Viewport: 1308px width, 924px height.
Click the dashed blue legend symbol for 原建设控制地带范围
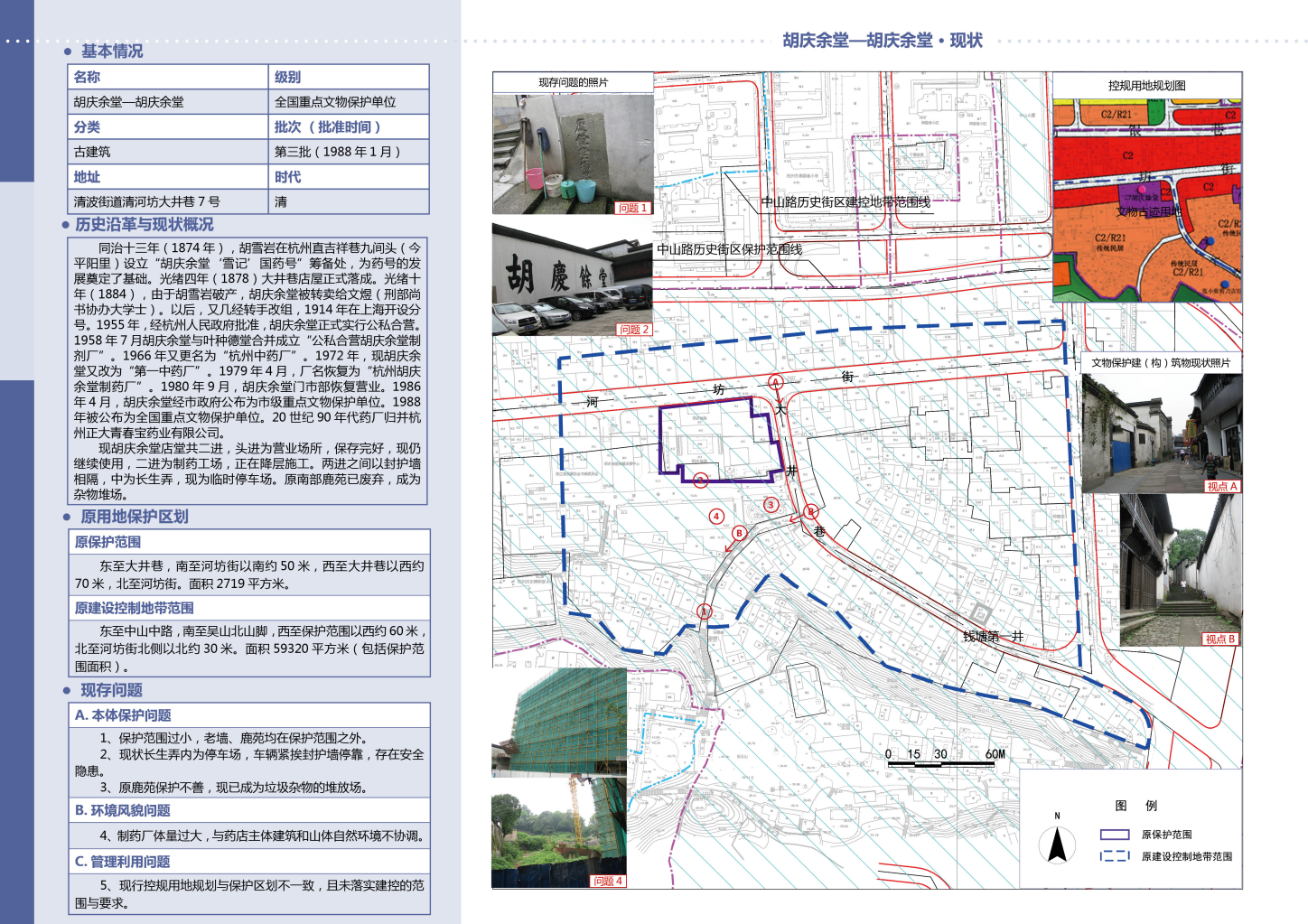pyautogui.click(x=1115, y=855)
